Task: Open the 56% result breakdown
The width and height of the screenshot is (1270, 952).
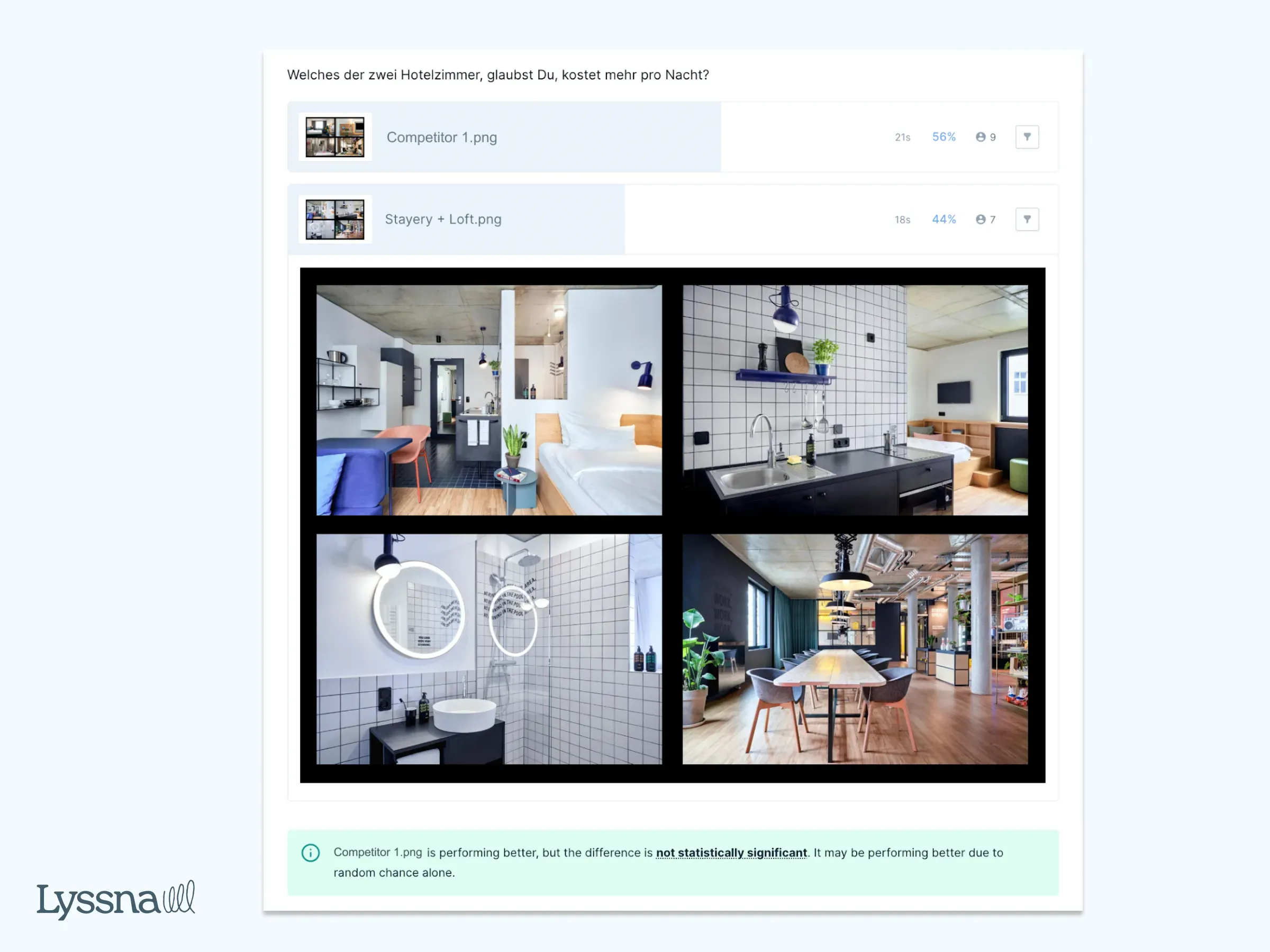Action: 944,136
